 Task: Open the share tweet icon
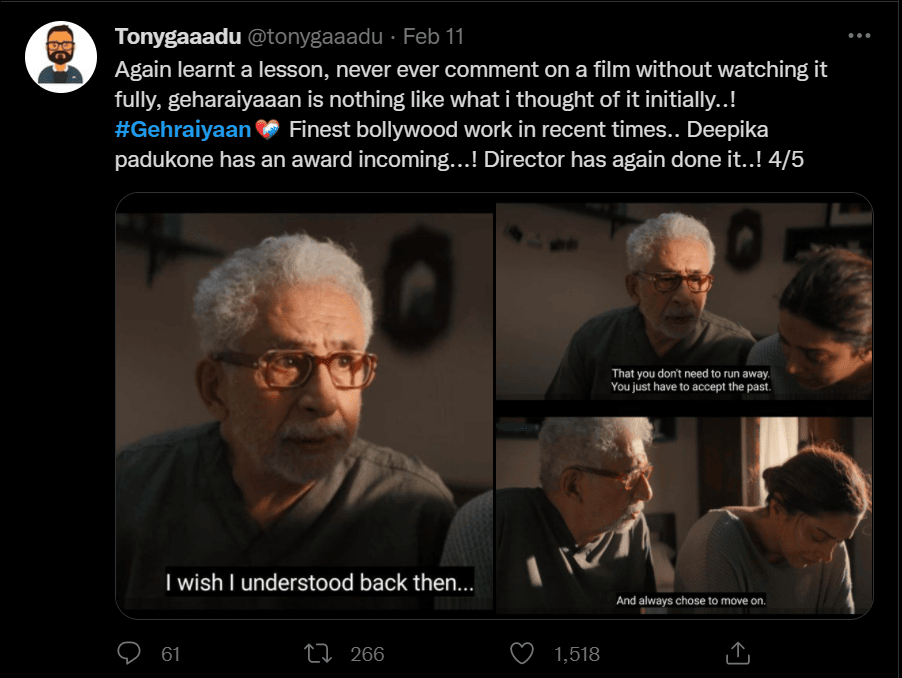(x=736, y=653)
